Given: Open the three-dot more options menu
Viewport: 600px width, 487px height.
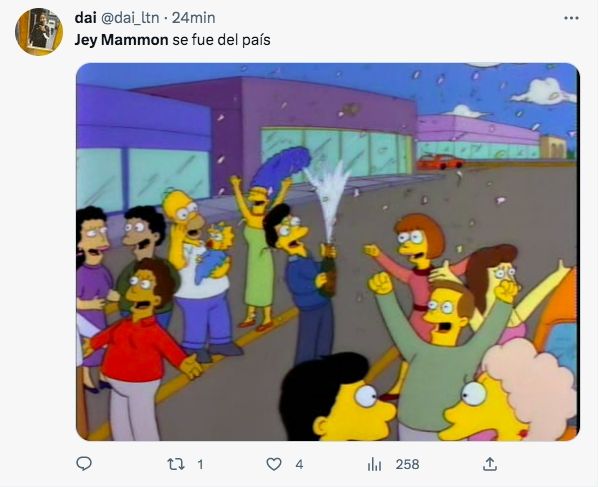Looking at the screenshot, I should (571, 18).
